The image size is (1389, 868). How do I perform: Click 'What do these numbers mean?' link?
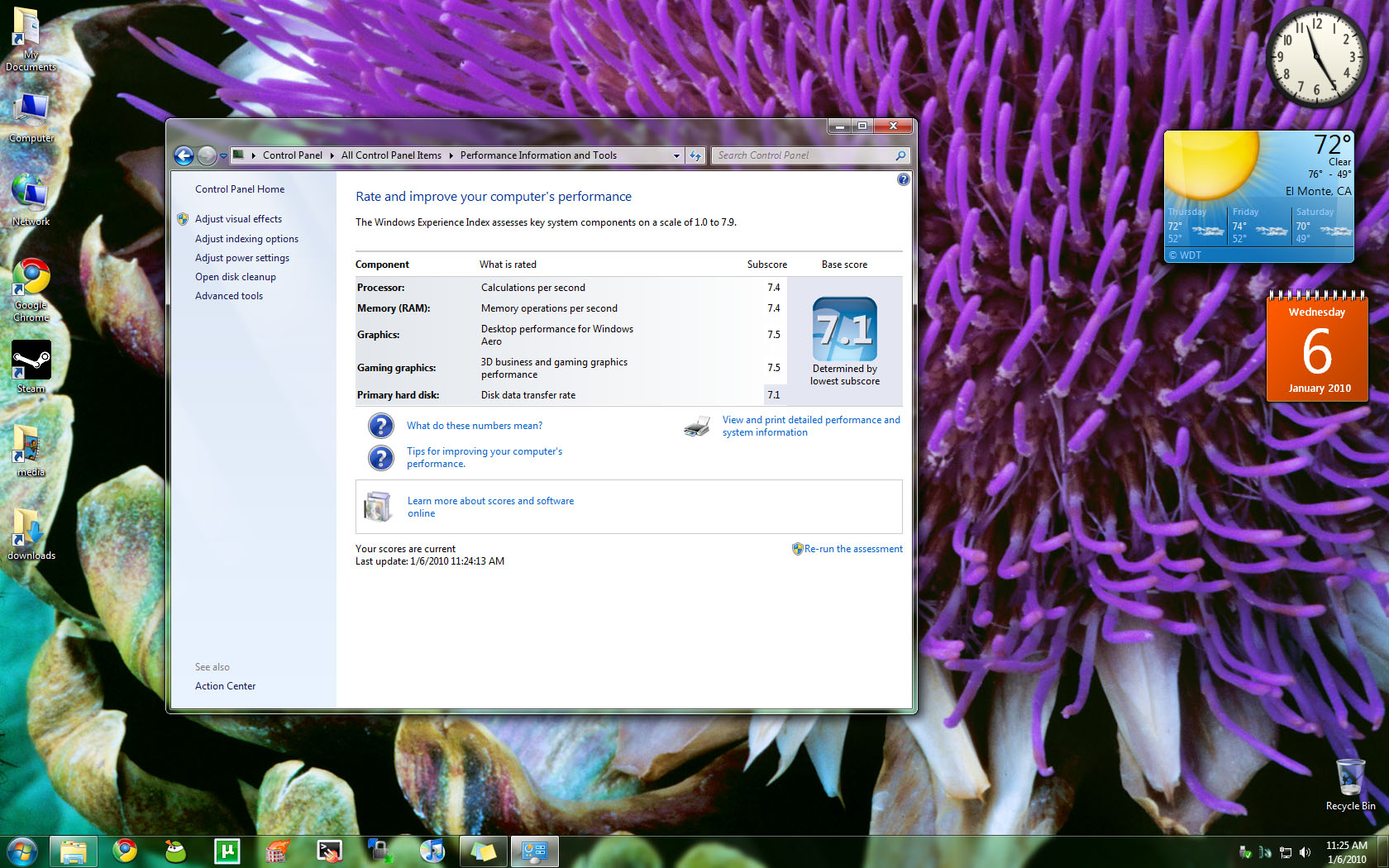[475, 426]
